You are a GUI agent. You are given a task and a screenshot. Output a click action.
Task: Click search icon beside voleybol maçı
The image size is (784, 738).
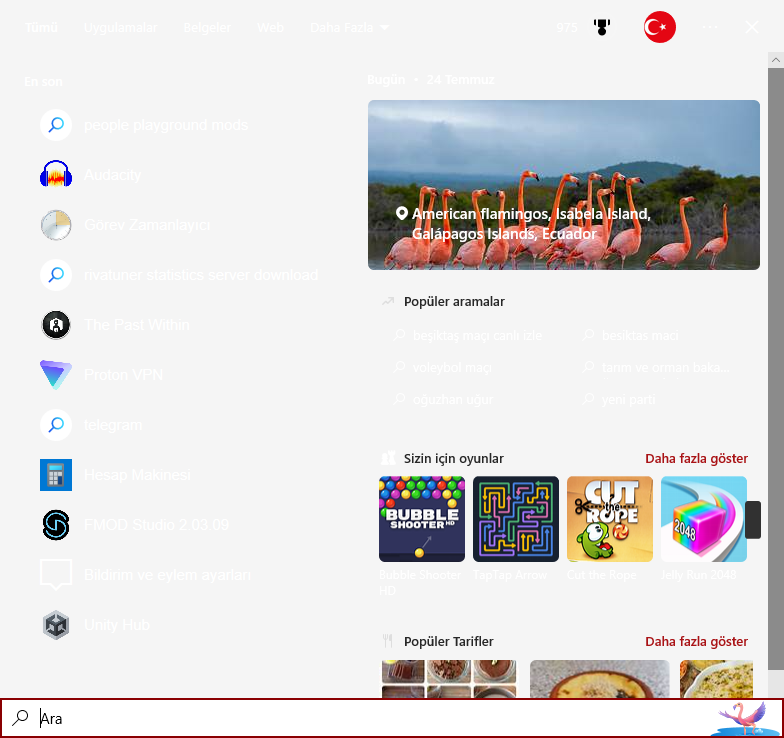coord(399,367)
